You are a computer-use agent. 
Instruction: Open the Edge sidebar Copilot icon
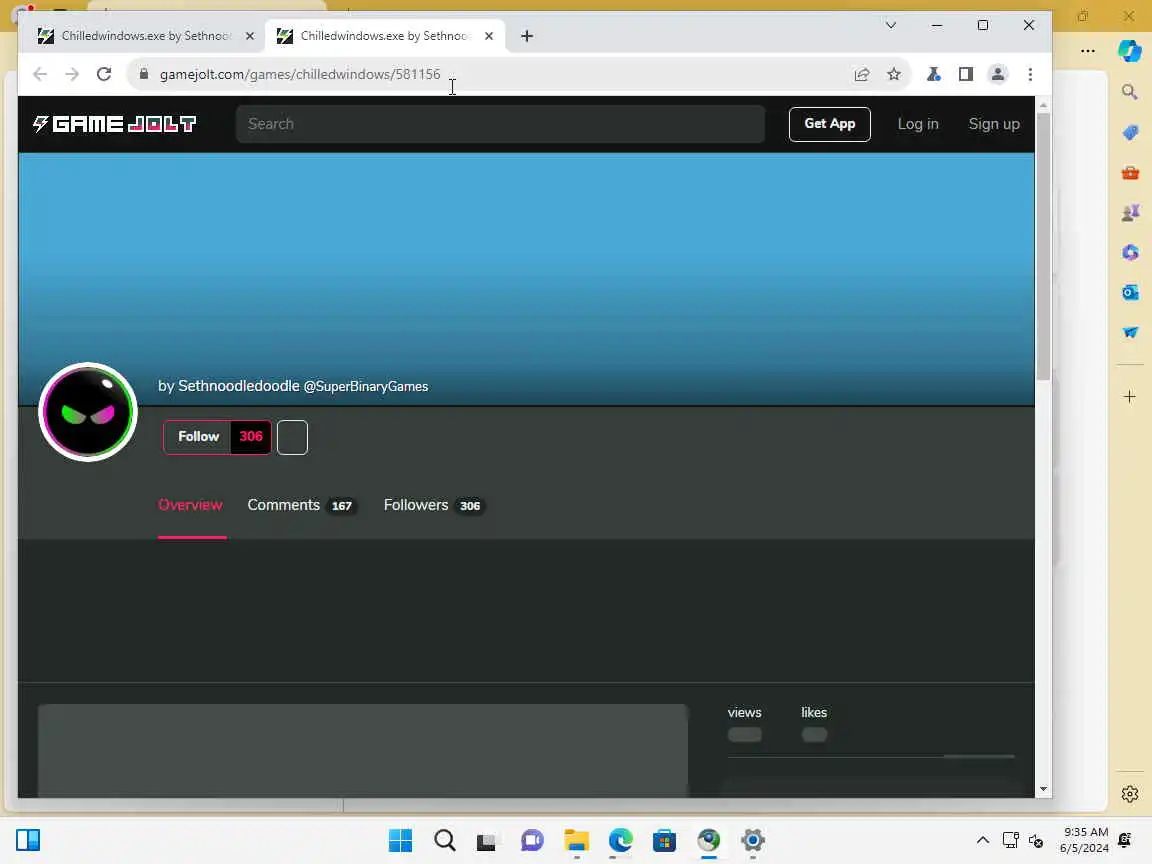click(1130, 51)
